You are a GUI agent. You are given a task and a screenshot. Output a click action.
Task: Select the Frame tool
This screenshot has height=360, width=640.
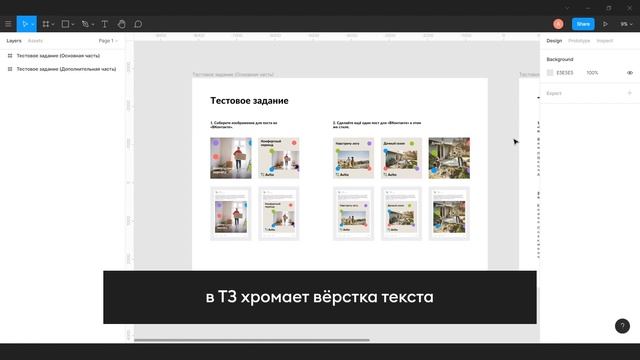pos(46,24)
